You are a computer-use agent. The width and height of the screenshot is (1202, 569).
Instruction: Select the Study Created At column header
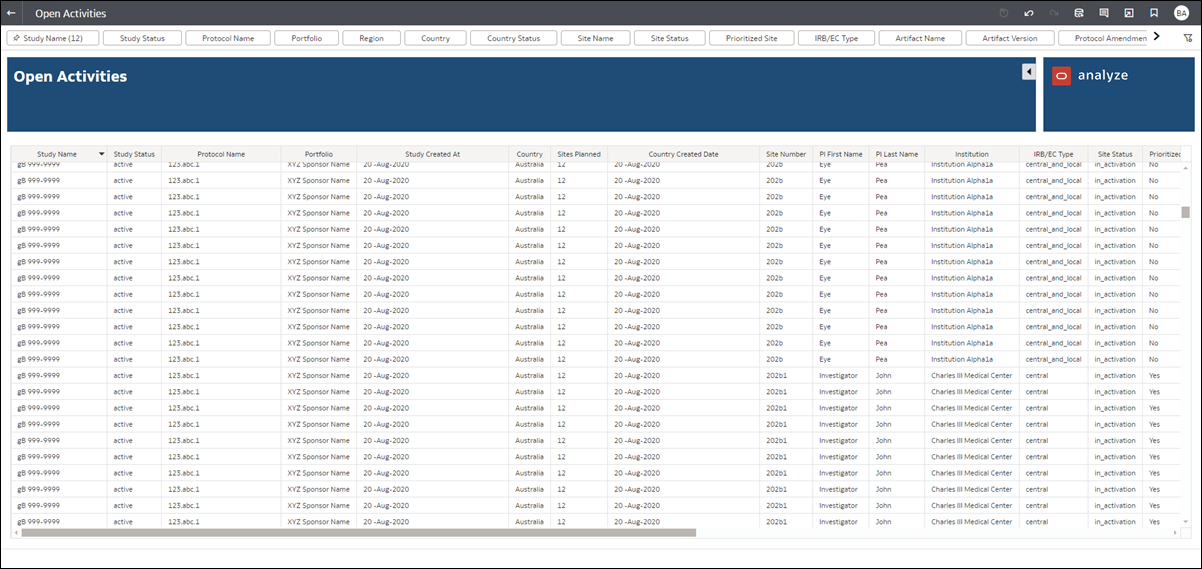click(x=433, y=154)
